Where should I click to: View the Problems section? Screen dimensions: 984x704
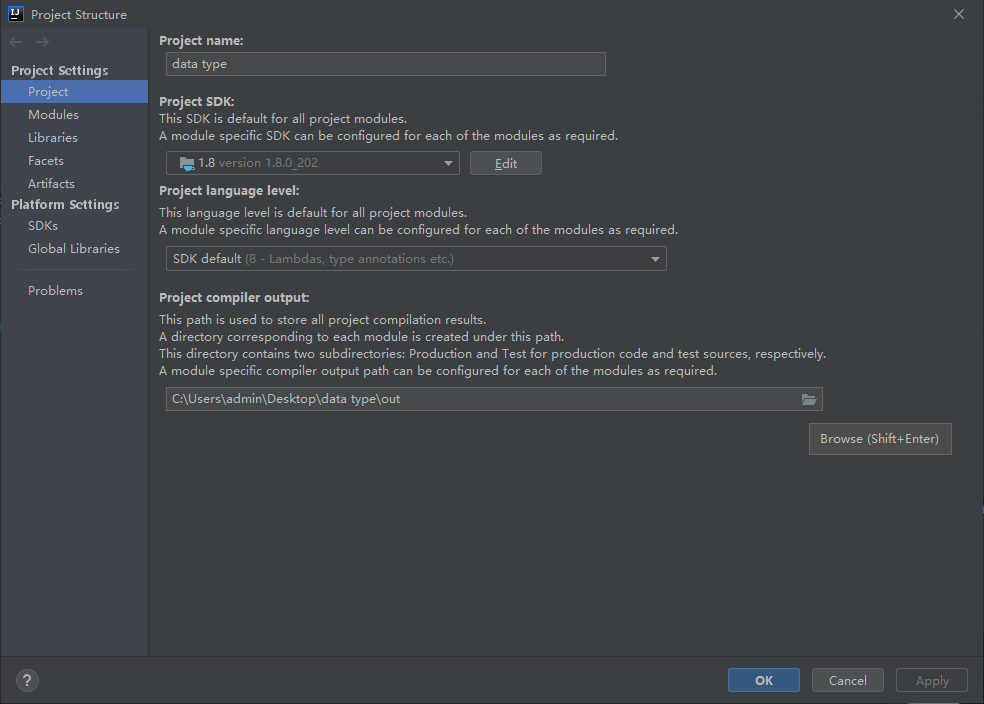pyautogui.click(x=55, y=291)
